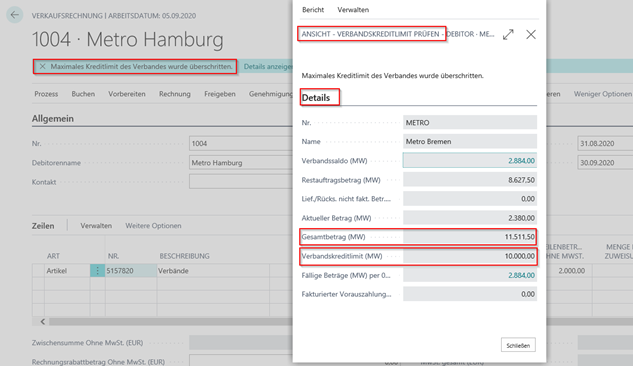Click the date field 30.09.2020
The width and height of the screenshot is (633, 366).
(605, 163)
